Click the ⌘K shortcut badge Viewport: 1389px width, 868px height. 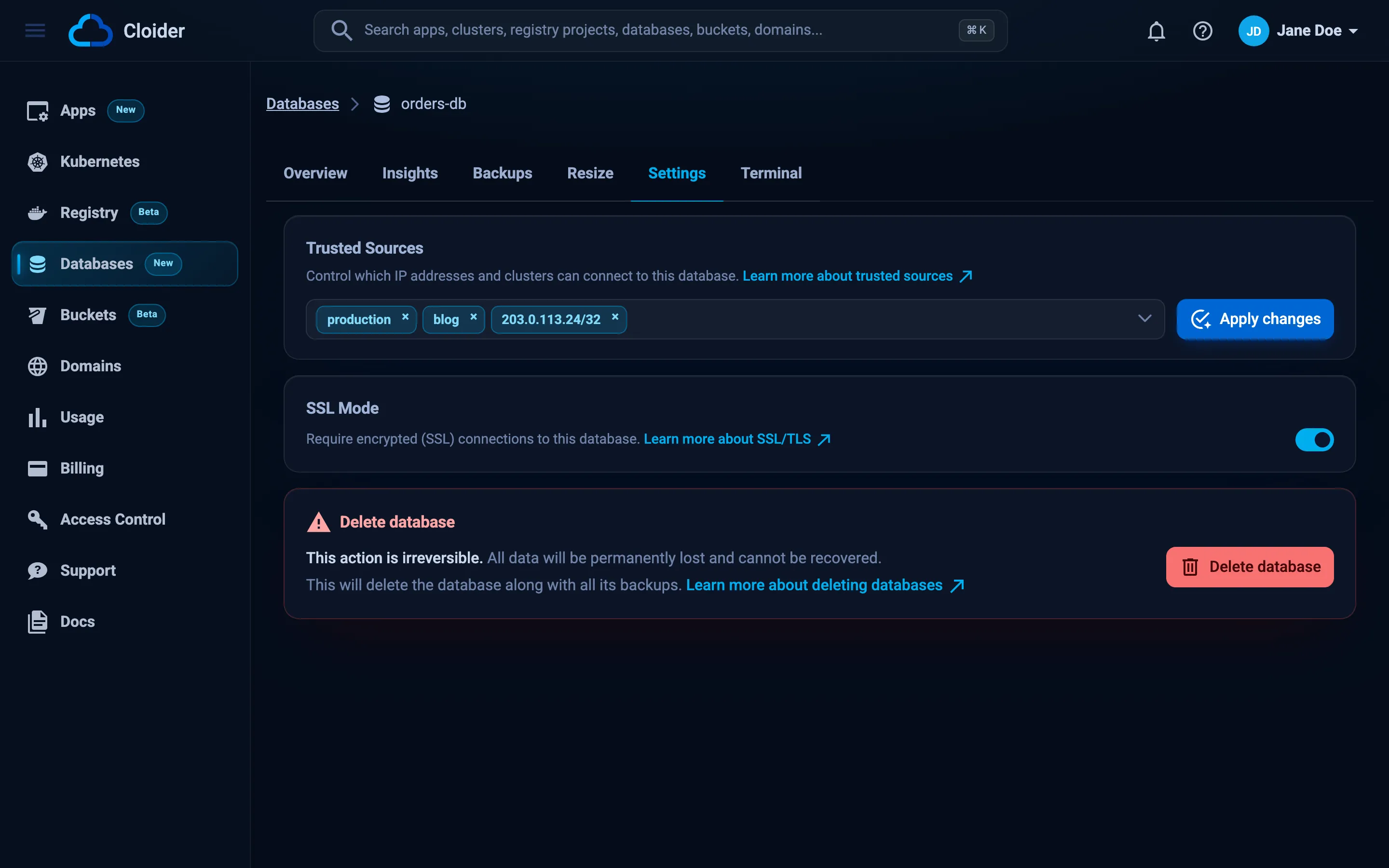[976, 30]
